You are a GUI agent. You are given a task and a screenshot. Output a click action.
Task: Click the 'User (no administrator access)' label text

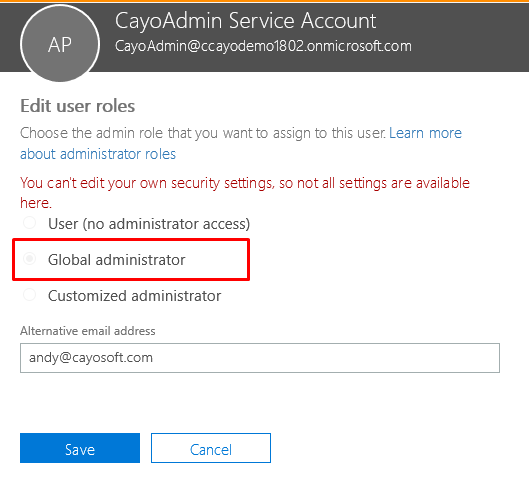point(149,224)
